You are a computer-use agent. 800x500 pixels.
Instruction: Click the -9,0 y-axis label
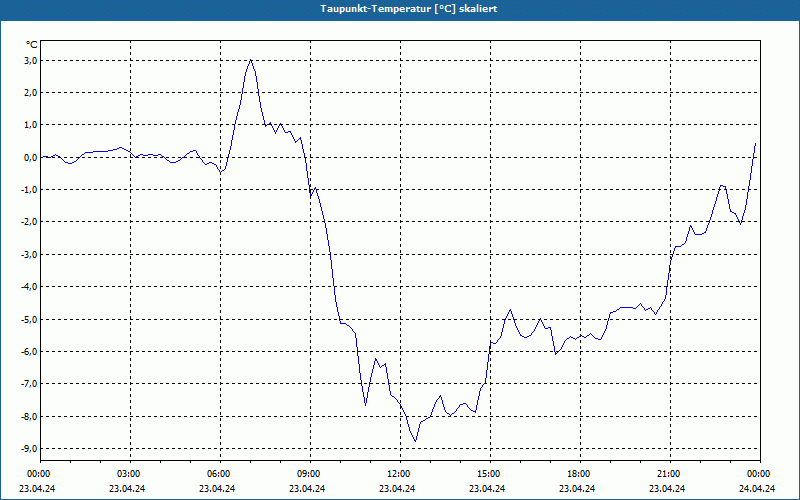point(30,448)
